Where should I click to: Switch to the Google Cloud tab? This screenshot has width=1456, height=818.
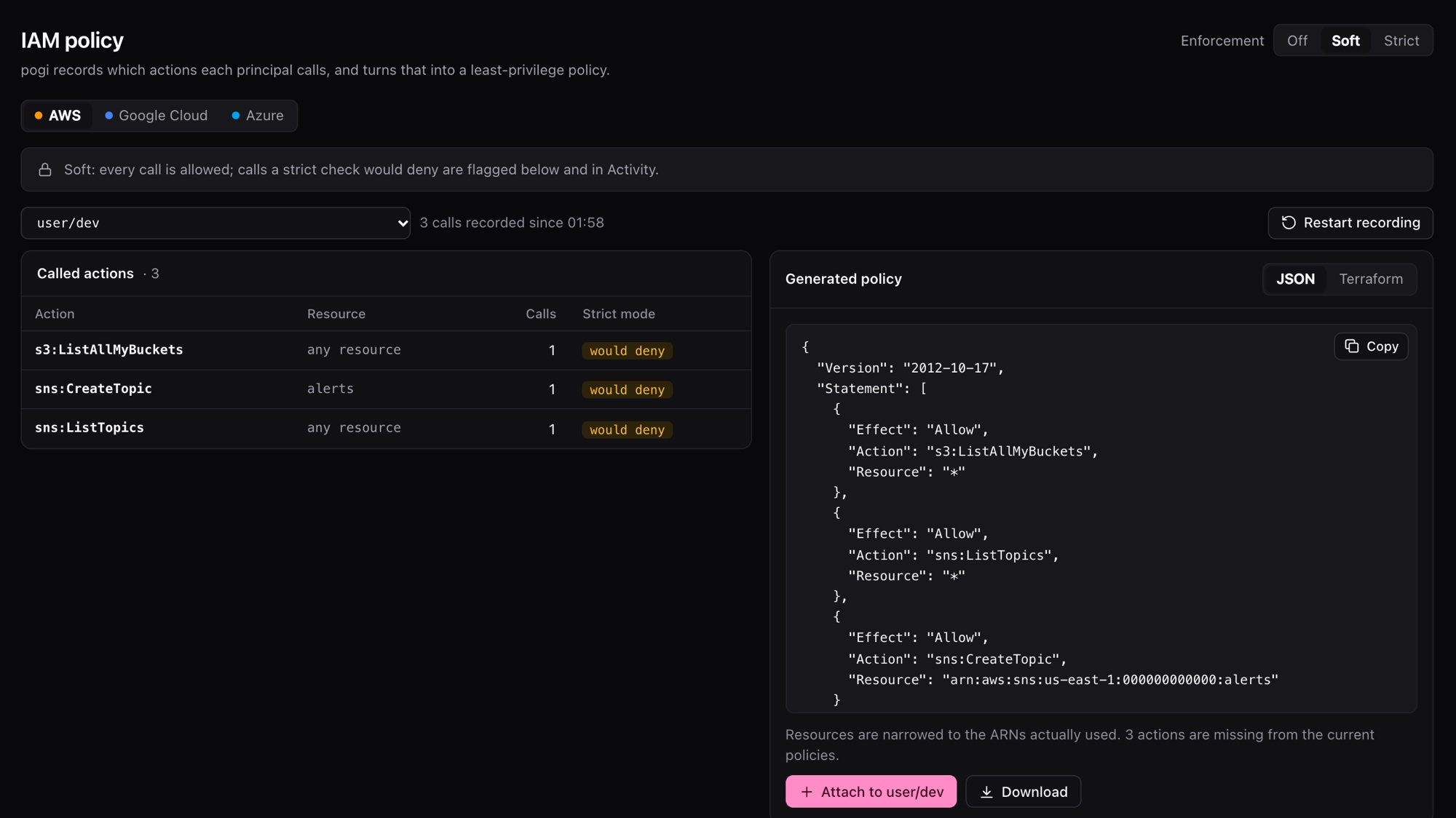(156, 116)
